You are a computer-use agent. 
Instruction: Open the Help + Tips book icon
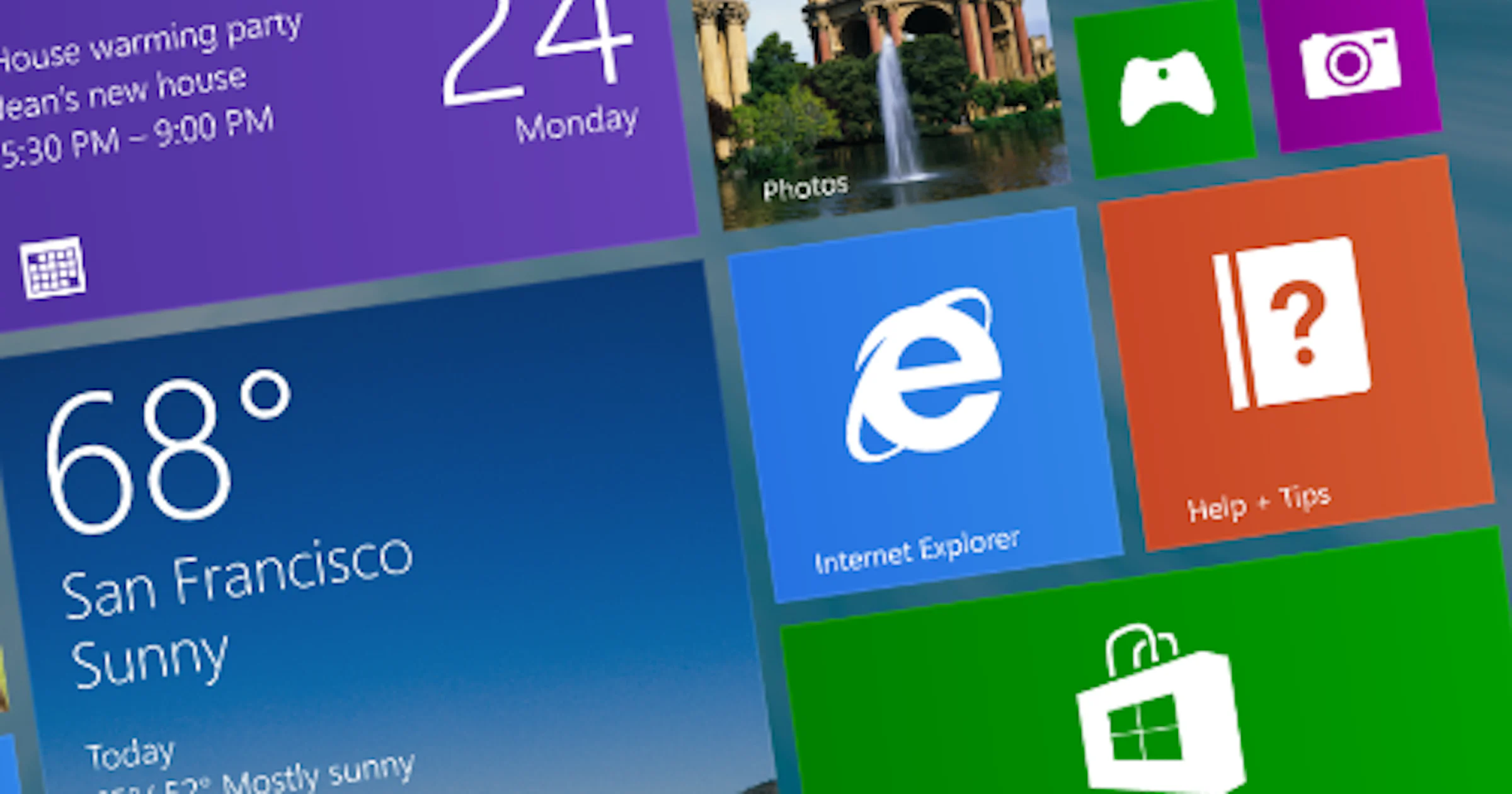[1291, 323]
